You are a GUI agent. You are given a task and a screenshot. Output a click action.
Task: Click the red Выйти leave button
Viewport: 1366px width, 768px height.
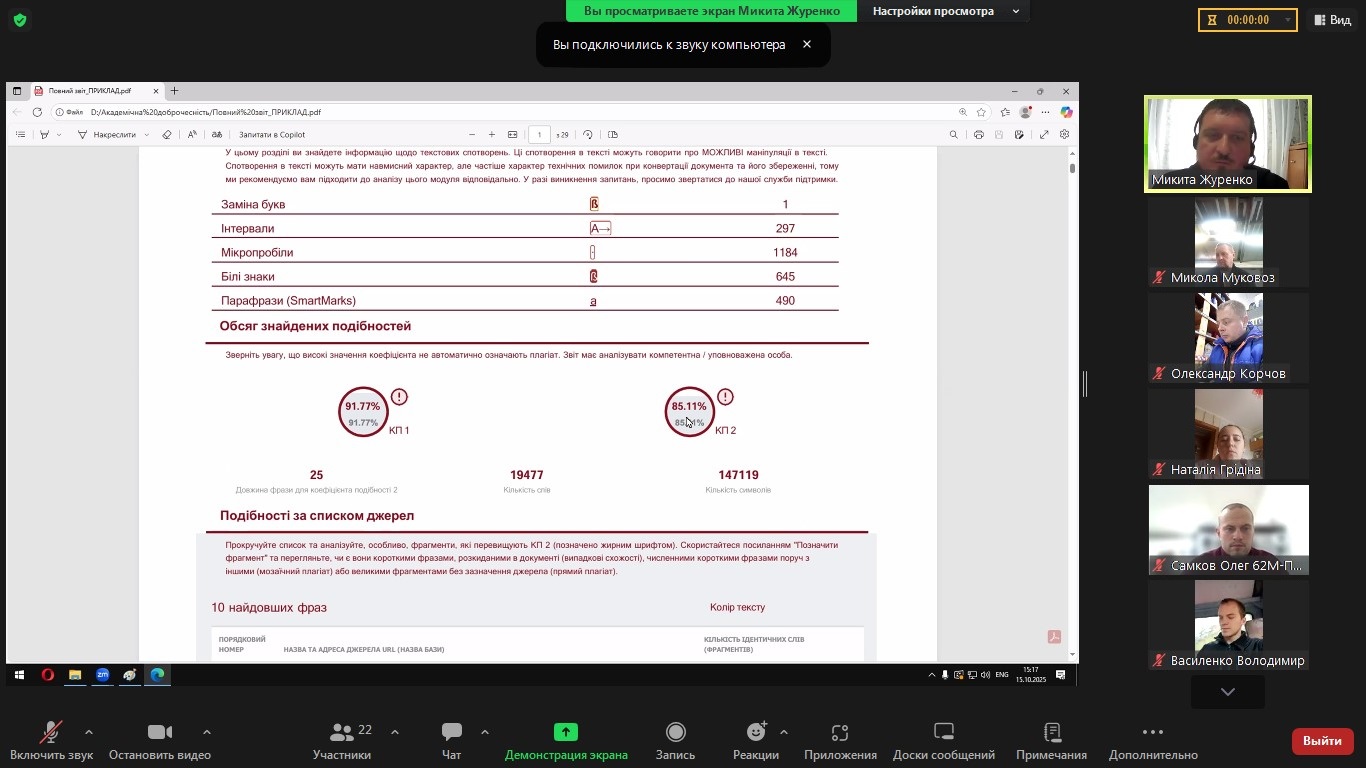(1322, 741)
